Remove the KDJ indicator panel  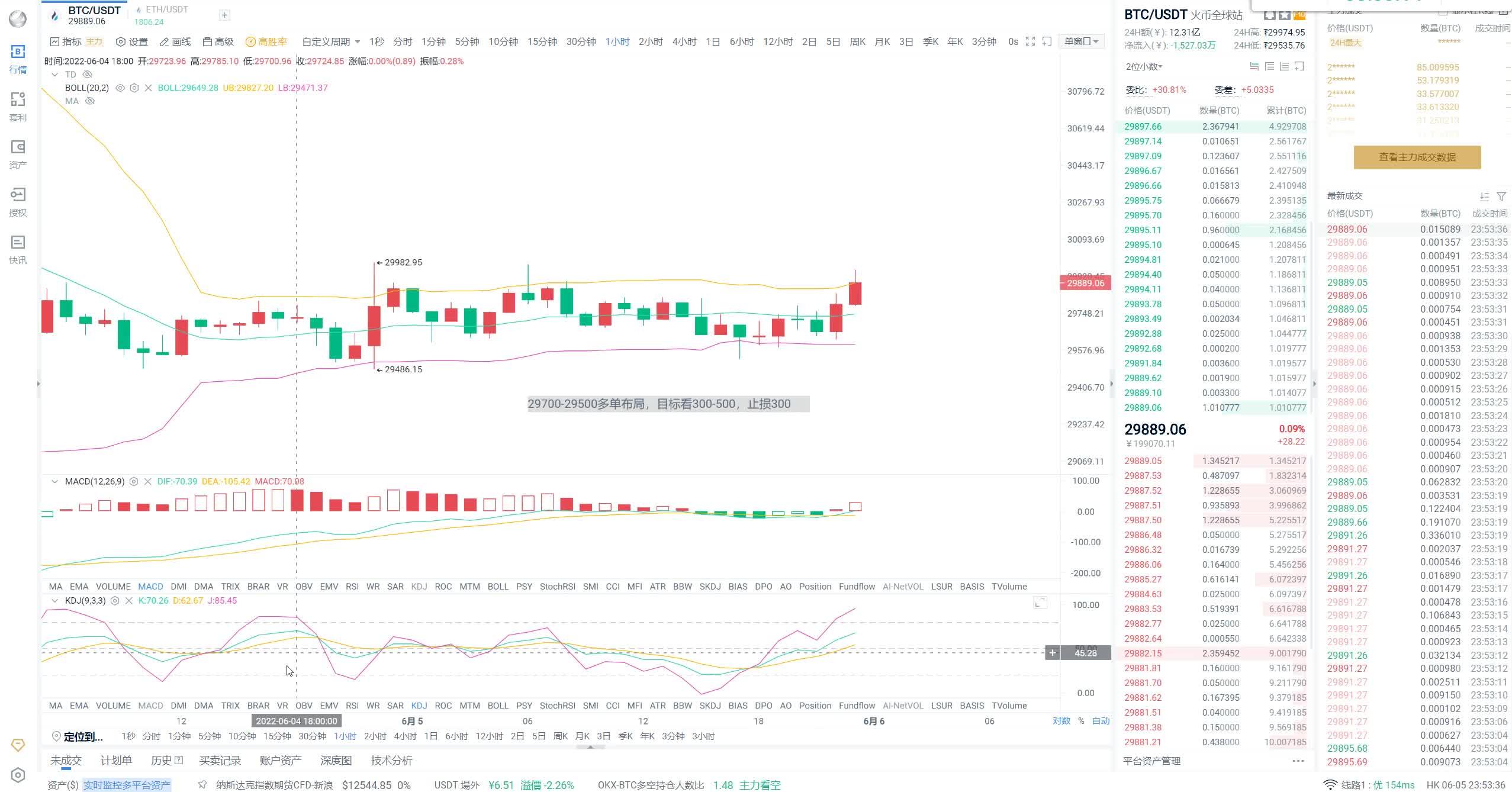[x=128, y=600]
